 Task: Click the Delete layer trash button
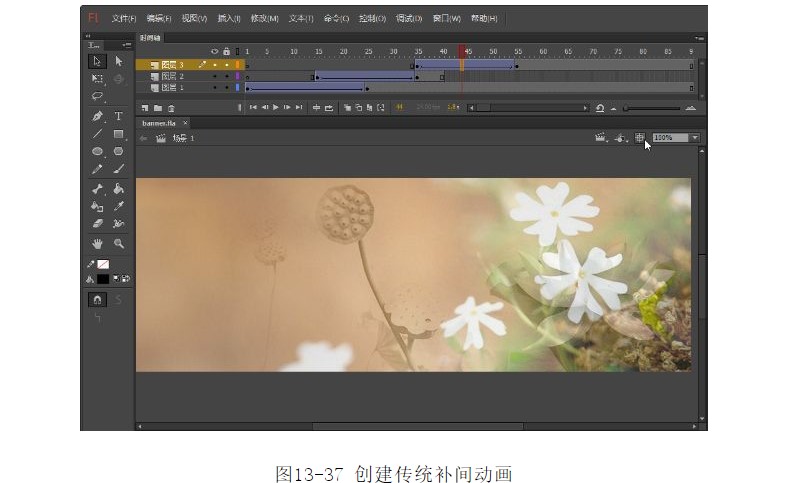(x=171, y=107)
